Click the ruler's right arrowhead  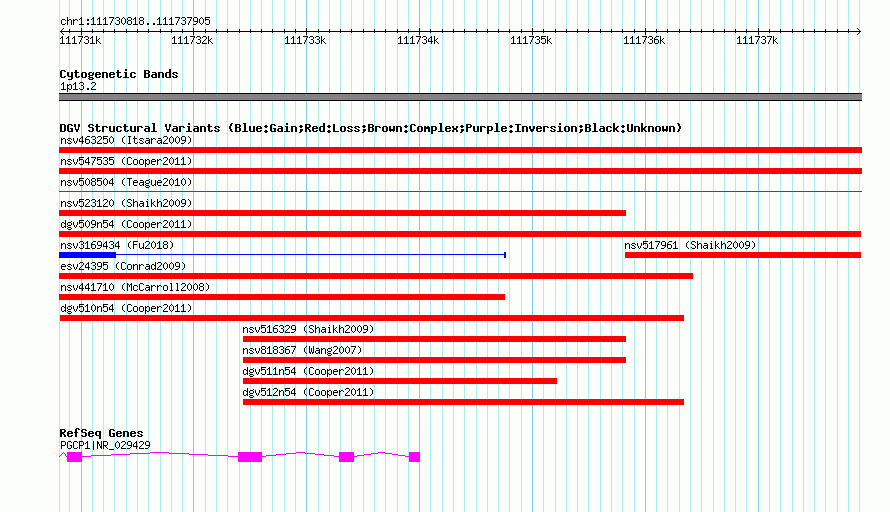tap(859, 31)
